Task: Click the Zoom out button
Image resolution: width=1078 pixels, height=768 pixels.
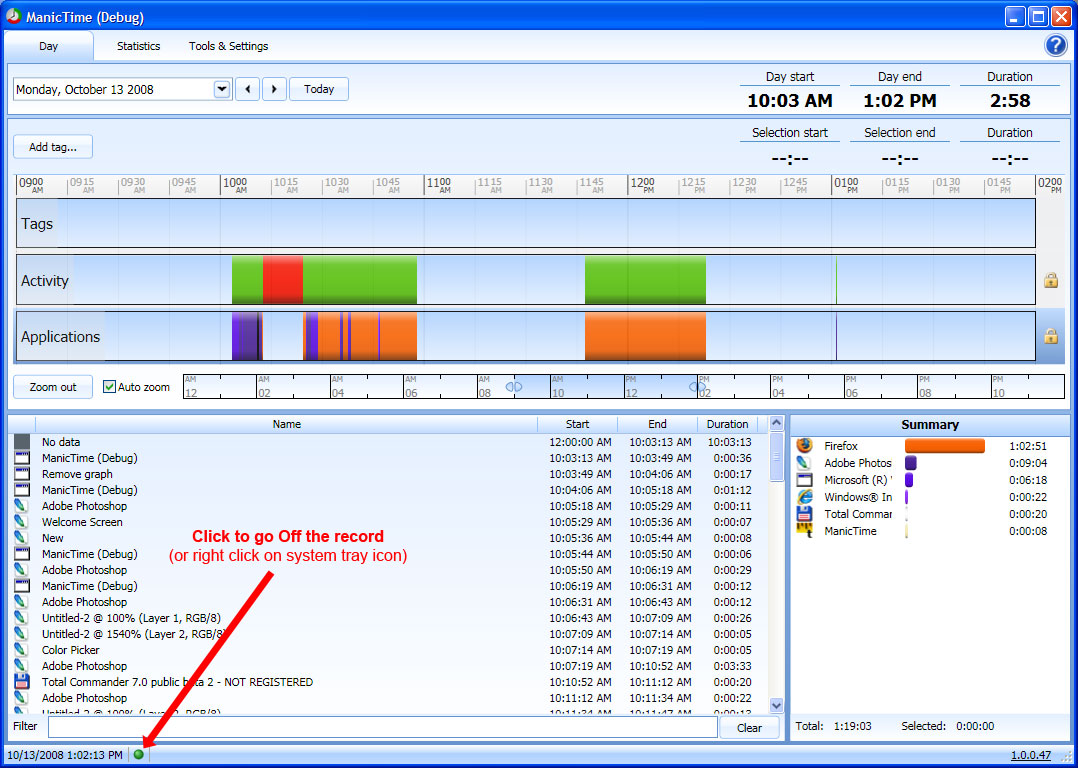Action: pyautogui.click(x=53, y=387)
